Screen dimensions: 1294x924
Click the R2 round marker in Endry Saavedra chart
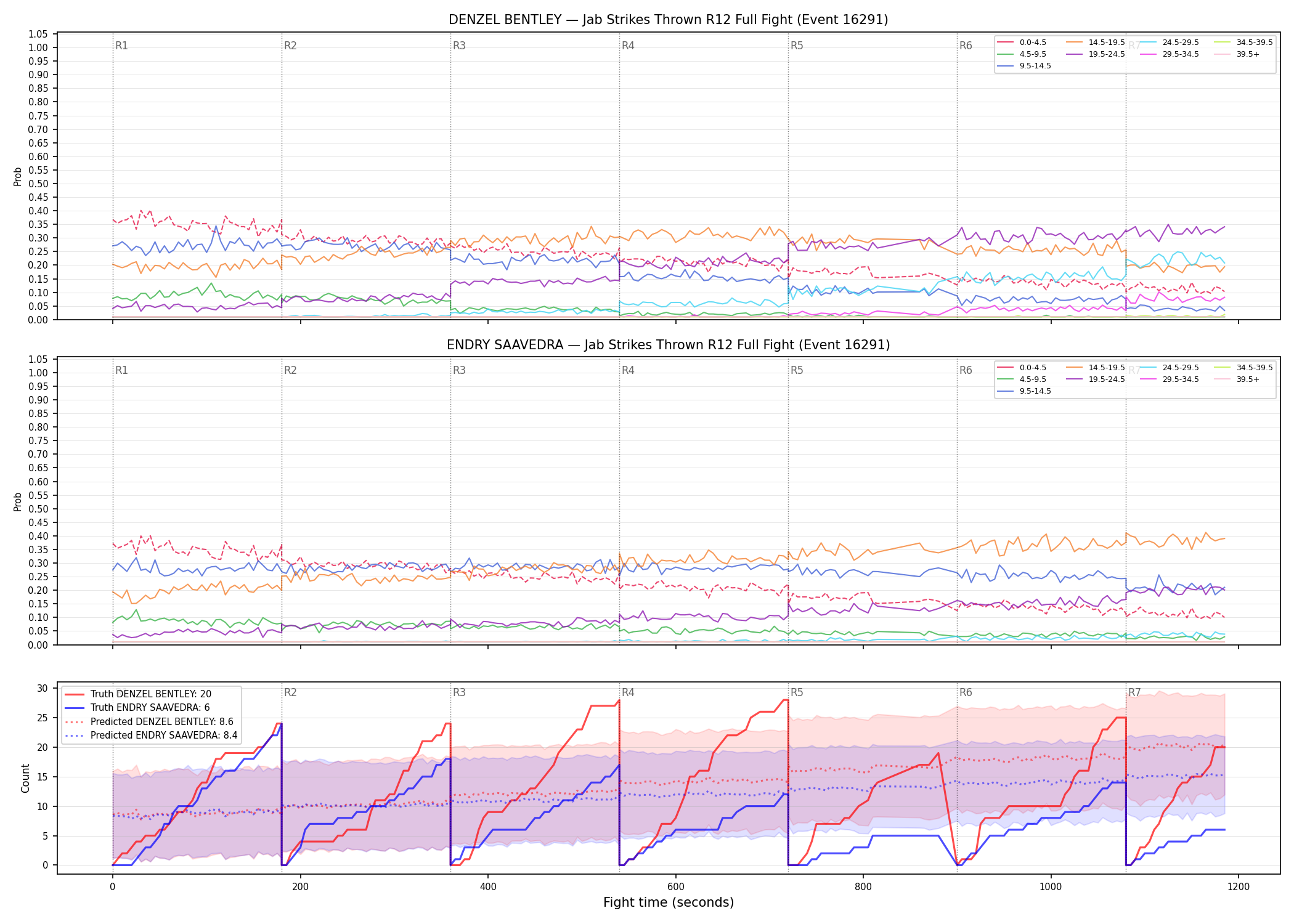click(x=290, y=370)
